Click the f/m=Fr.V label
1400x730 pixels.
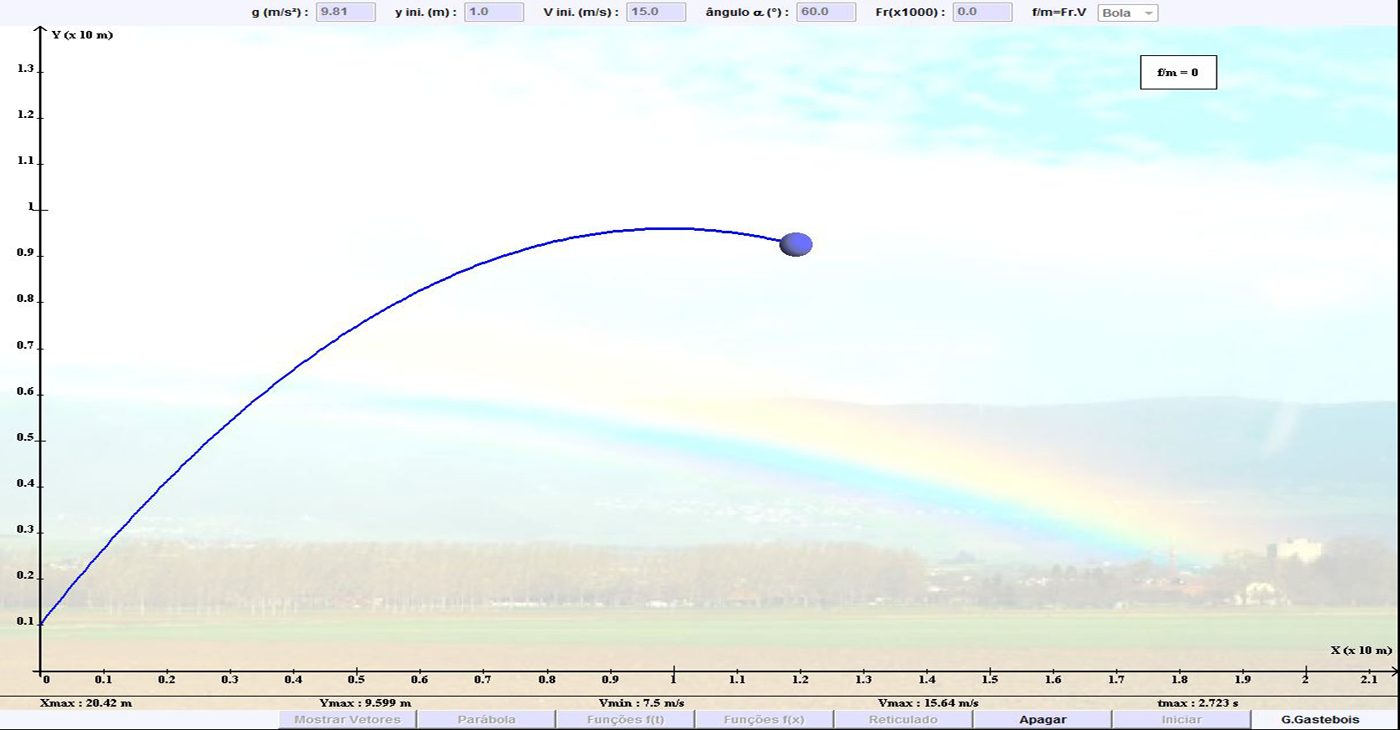[1059, 12]
